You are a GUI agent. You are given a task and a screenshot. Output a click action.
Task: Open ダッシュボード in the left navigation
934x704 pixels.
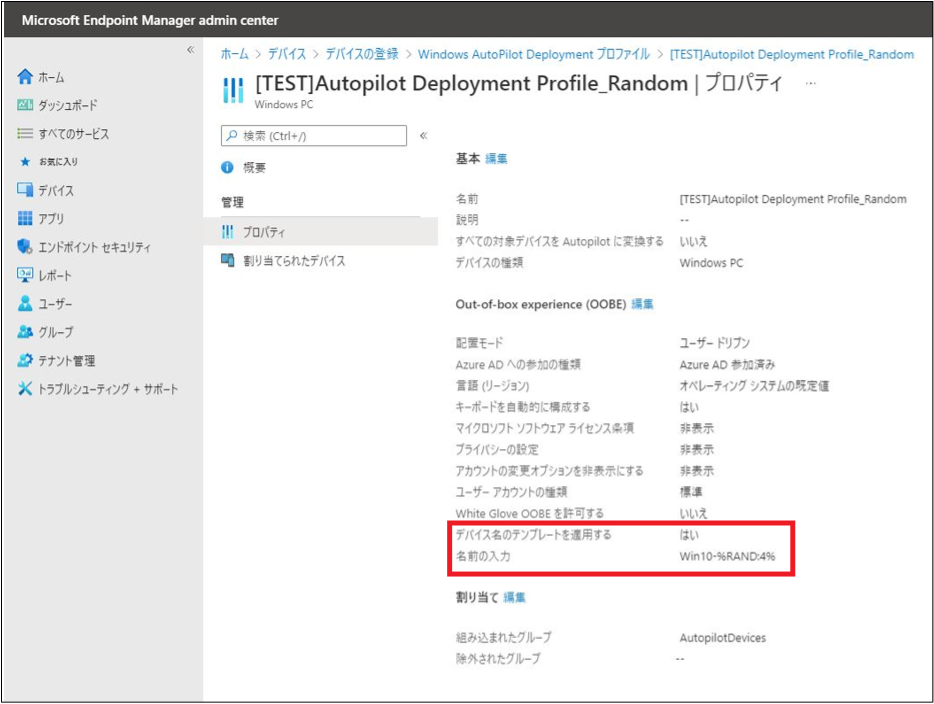tap(68, 105)
